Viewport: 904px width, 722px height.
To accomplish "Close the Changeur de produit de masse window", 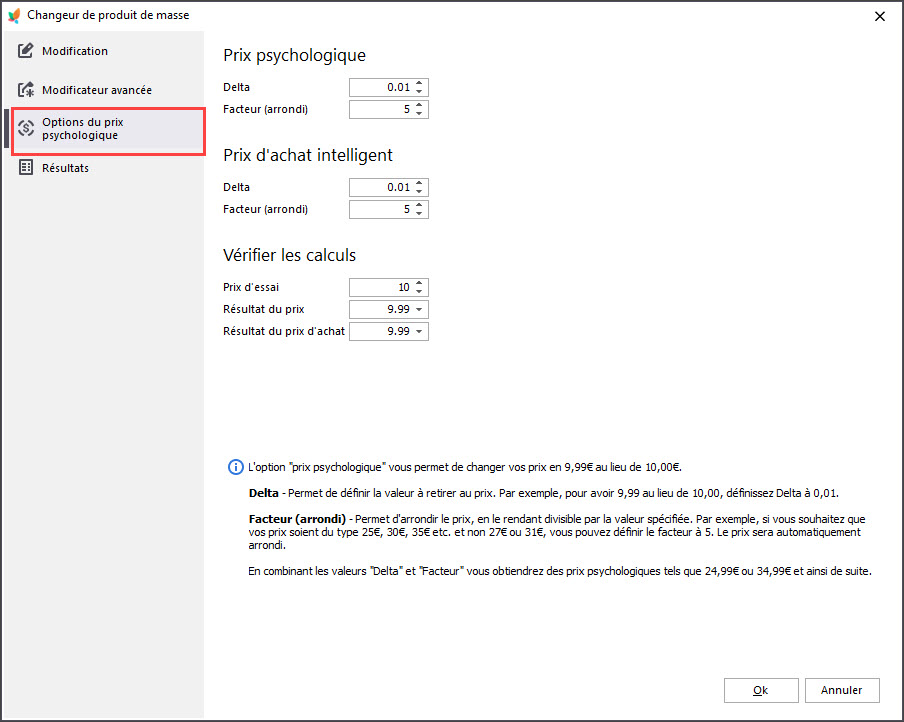I will [x=880, y=16].
